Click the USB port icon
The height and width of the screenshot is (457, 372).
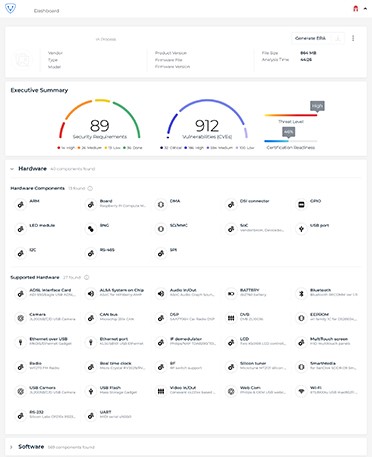coord(301,229)
